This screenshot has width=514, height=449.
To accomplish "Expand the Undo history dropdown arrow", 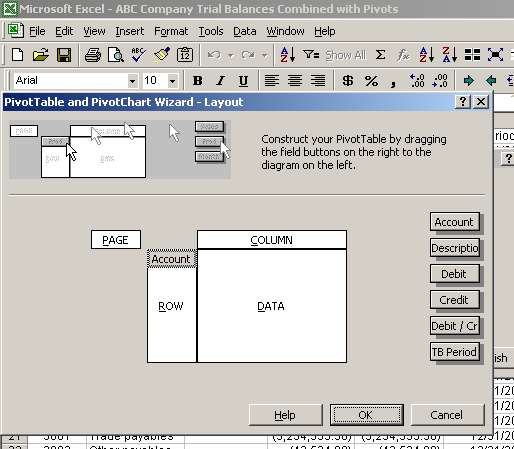I will pyautogui.click(x=231, y=55).
